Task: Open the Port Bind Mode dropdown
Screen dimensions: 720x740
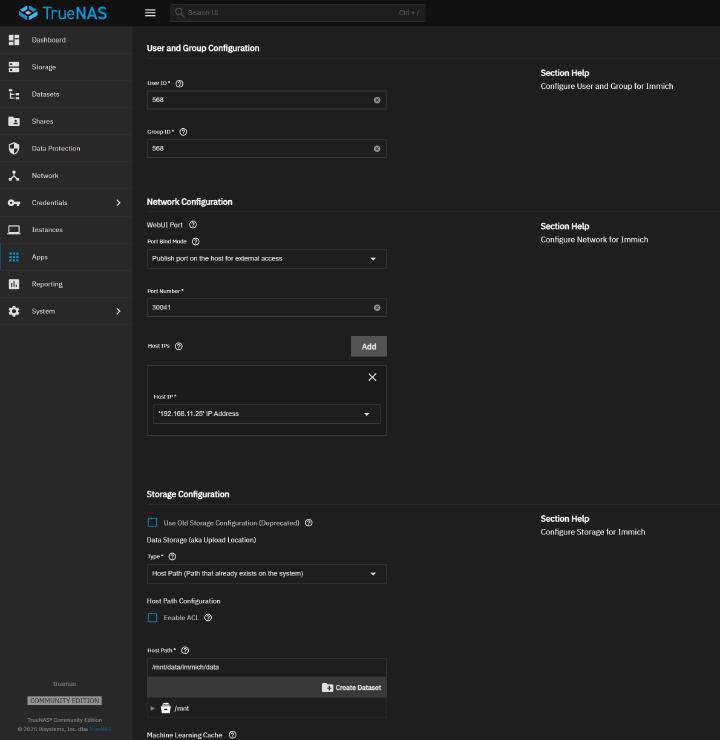Action: (267, 259)
